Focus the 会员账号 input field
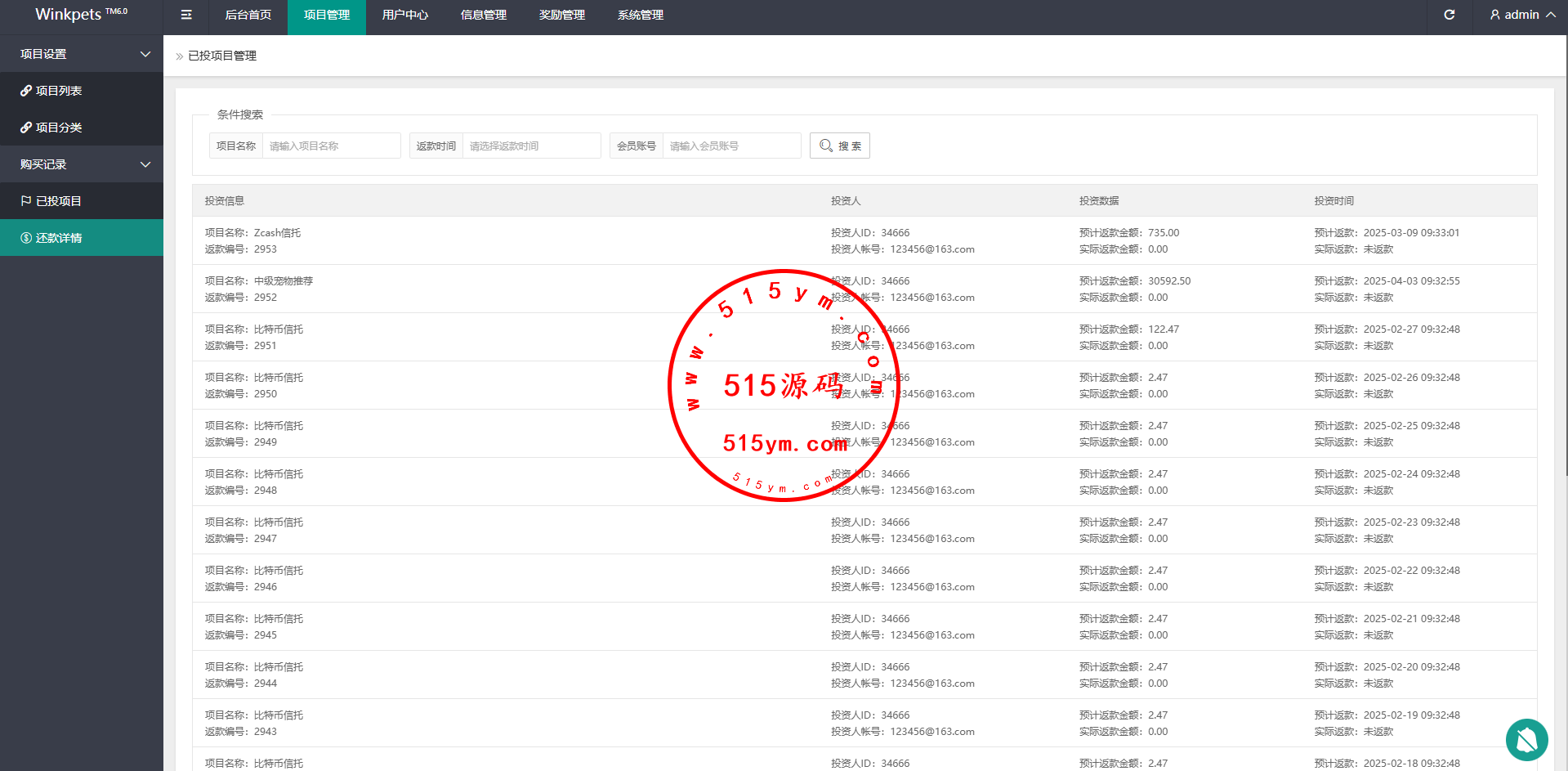Image resolution: width=1568 pixels, height=771 pixels. click(x=731, y=146)
